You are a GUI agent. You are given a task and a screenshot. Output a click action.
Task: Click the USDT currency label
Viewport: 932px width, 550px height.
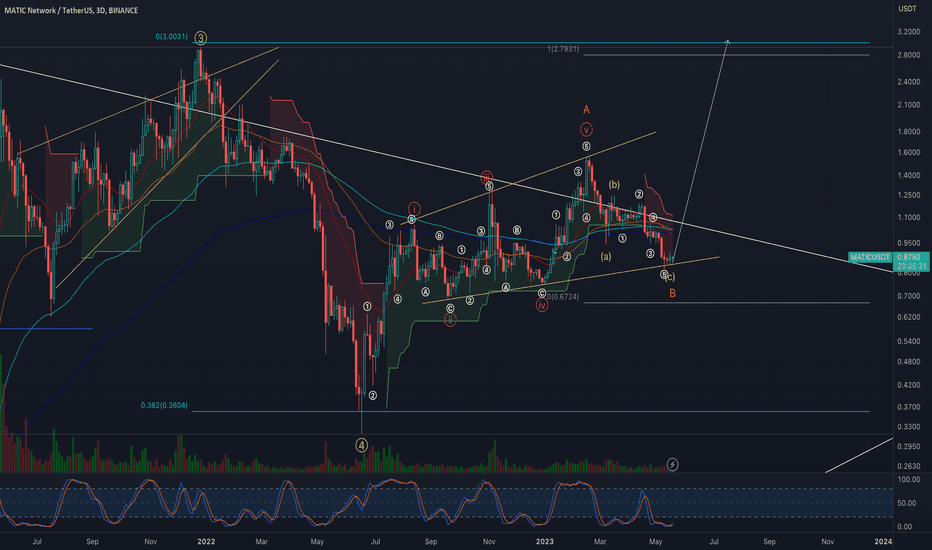(907, 8)
